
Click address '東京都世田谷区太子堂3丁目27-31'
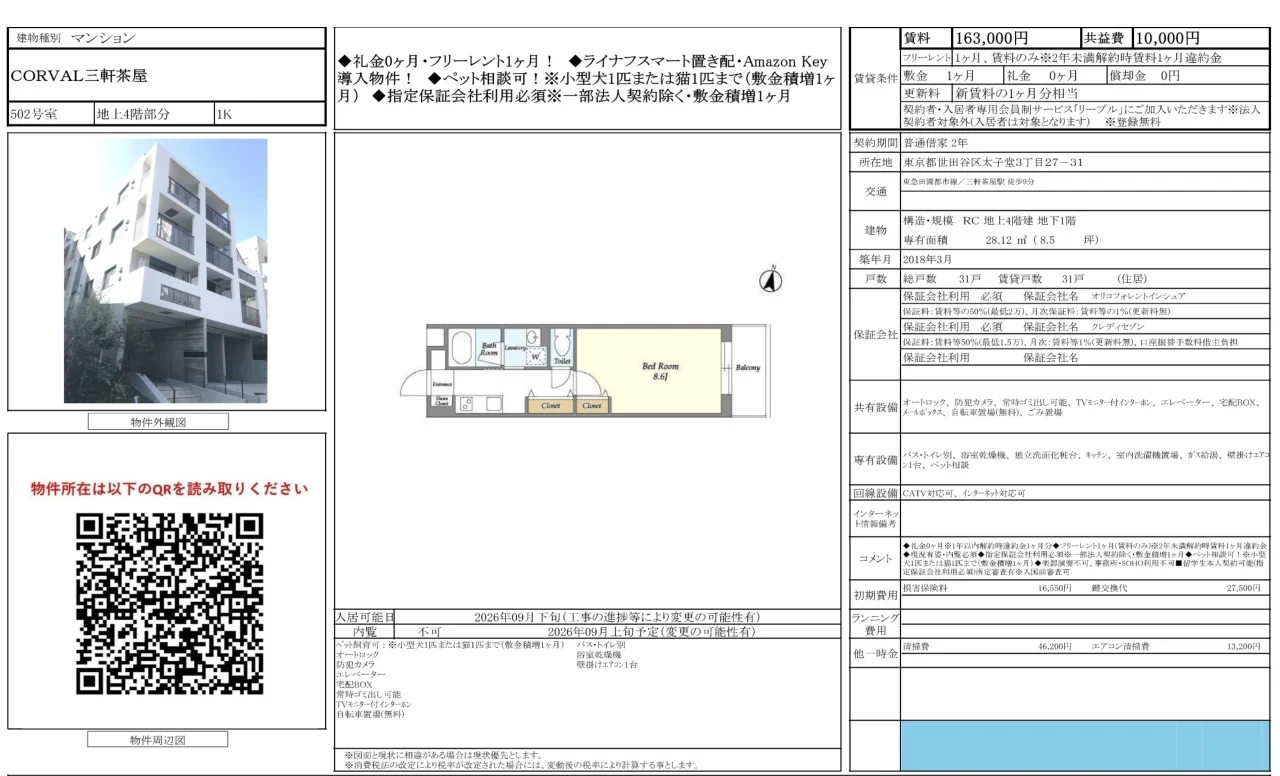click(992, 162)
